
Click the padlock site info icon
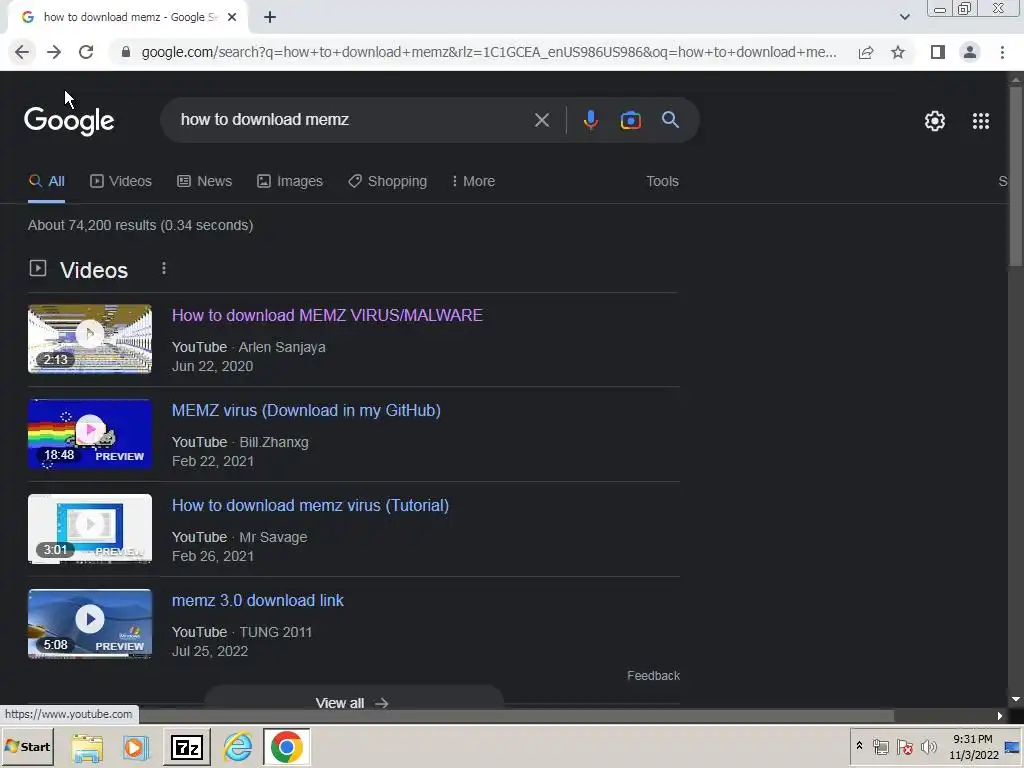coord(126,52)
